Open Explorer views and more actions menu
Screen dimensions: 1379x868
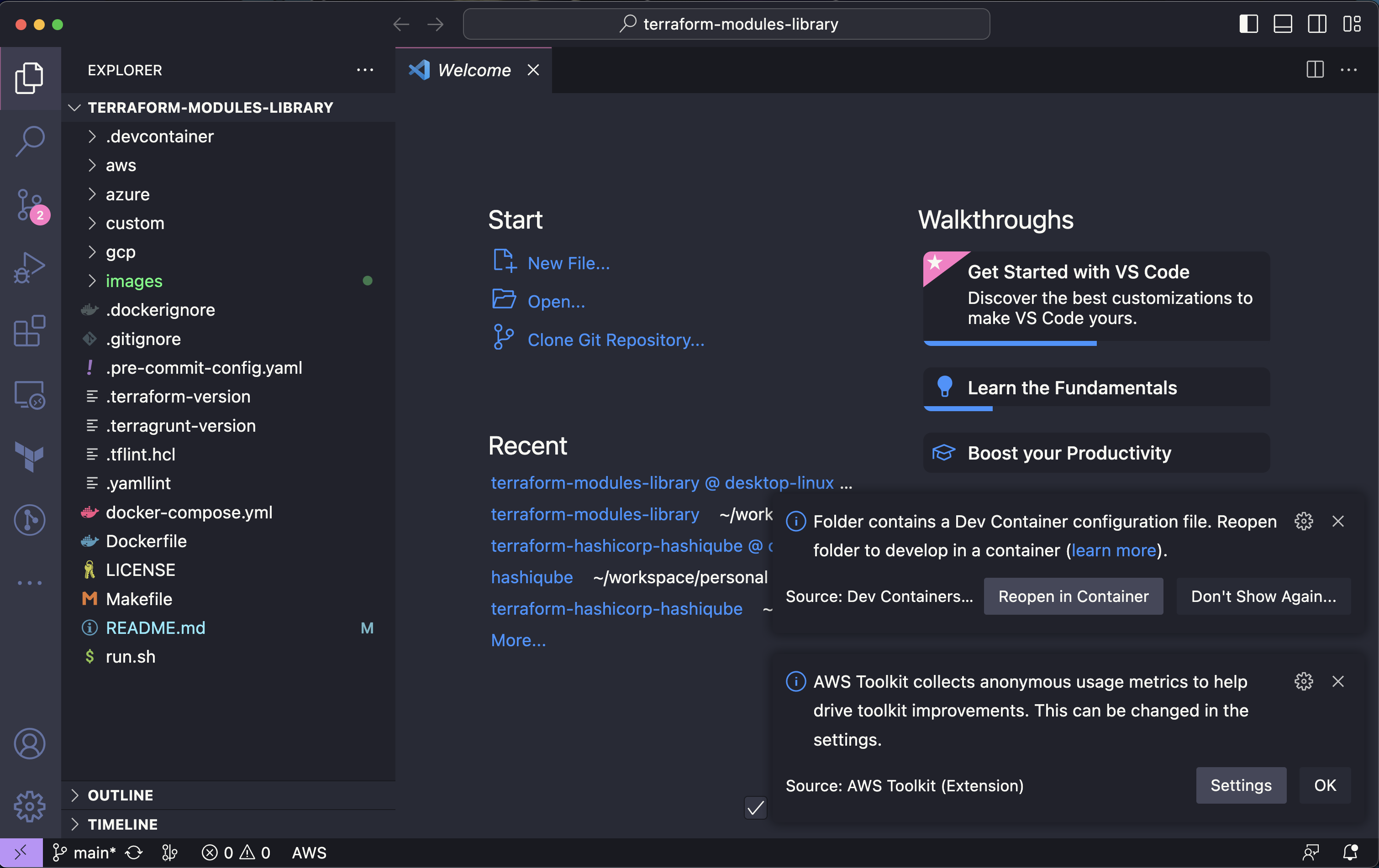pyautogui.click(x=365, y=70)
